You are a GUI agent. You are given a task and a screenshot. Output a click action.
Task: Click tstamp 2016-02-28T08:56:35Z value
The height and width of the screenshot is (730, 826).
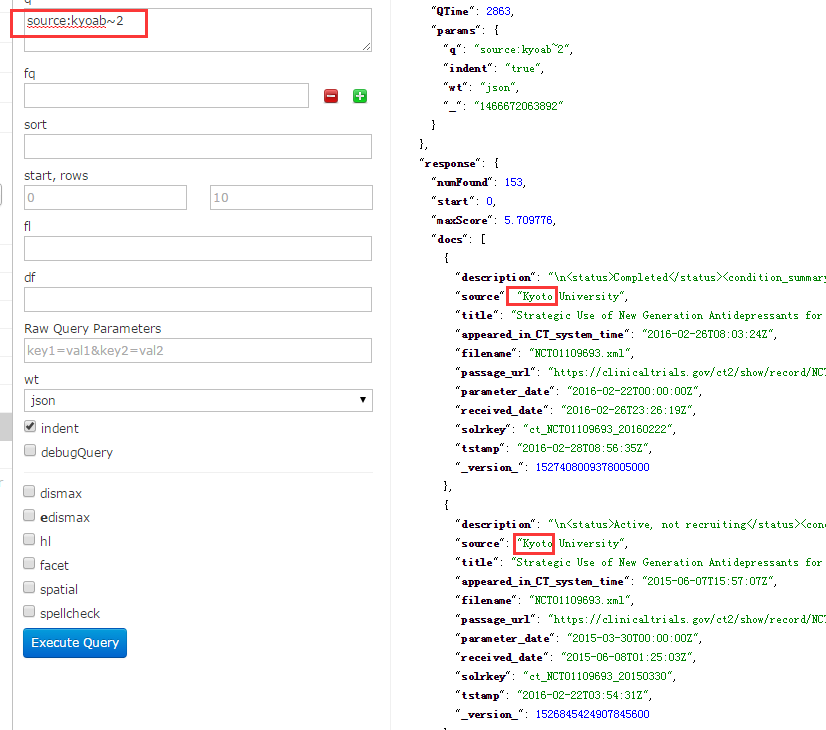(x=583, y=448)
